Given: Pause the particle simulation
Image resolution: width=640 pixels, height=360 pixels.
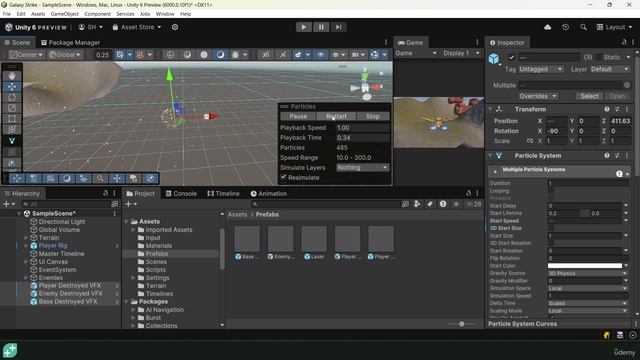Looking at the screenshot, I should tap(298, 116).
